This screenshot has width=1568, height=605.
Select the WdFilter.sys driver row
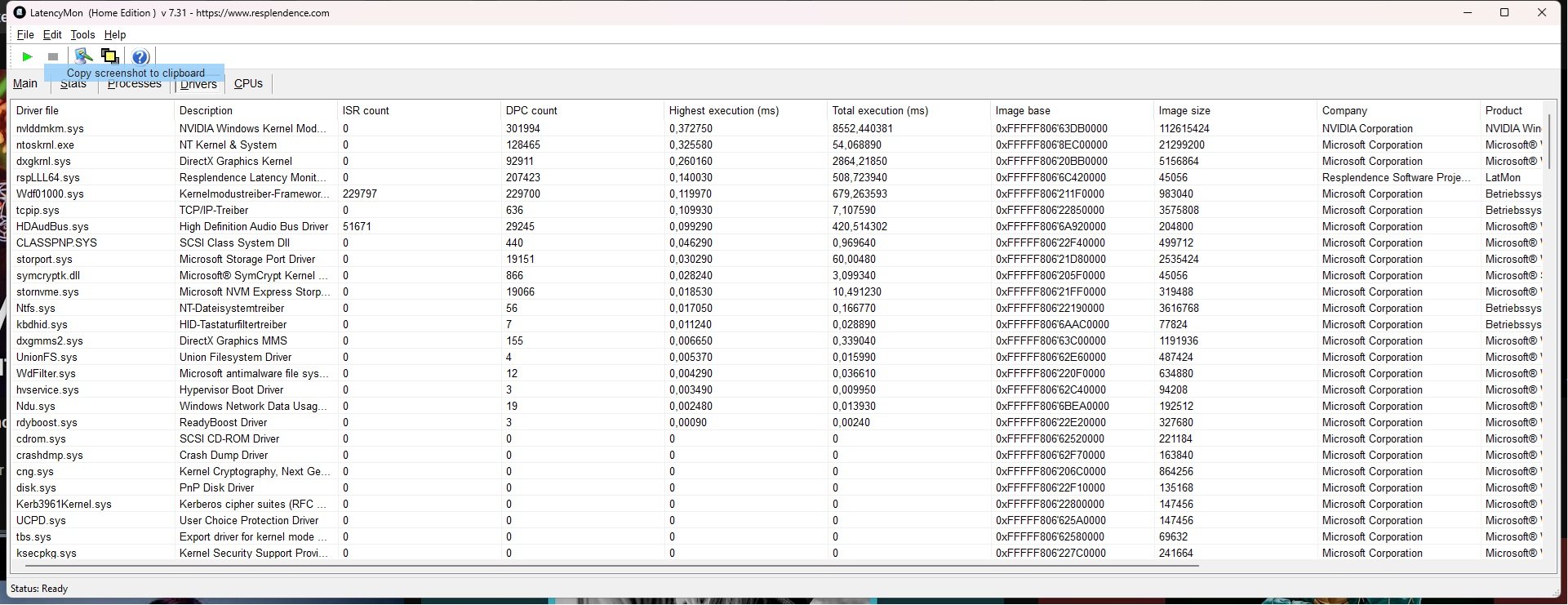(778, 373)
